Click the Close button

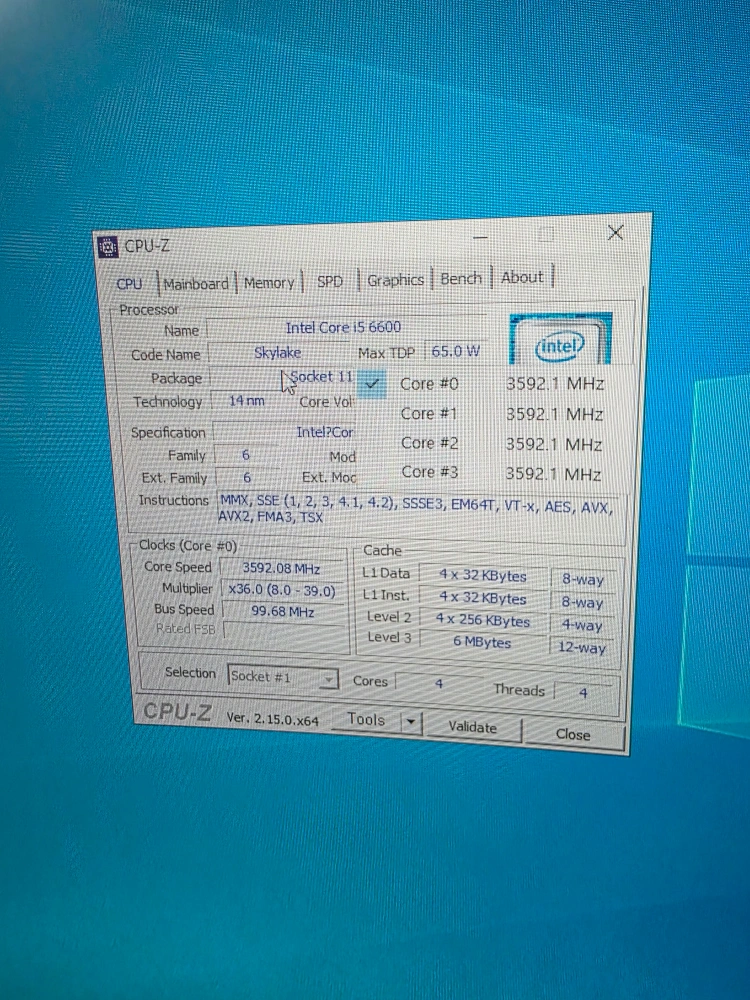point(573,735)
